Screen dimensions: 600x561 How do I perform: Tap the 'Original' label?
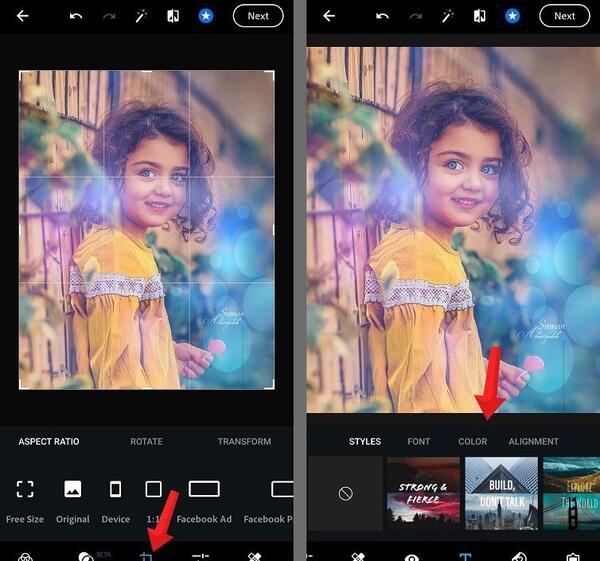(73, 519)
